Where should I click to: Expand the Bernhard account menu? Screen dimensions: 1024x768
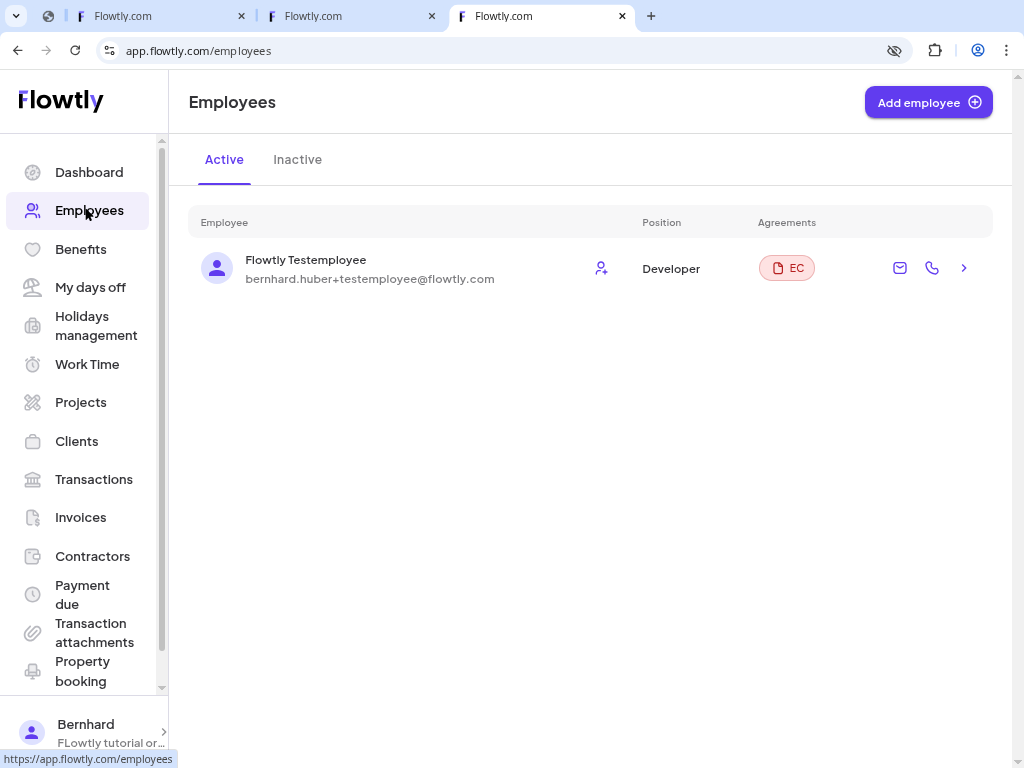(163, 731)
